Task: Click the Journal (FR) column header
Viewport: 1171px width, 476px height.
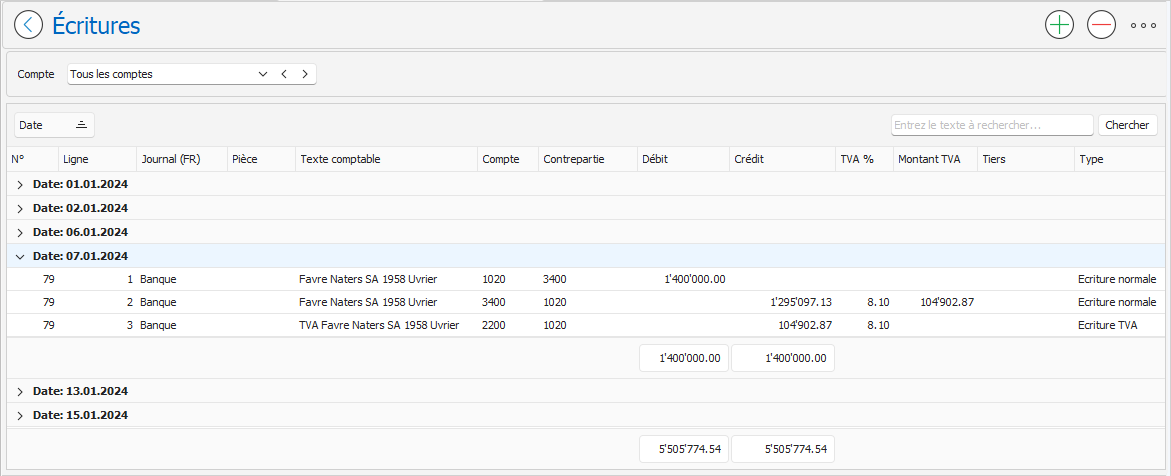Action: point(181,159)
